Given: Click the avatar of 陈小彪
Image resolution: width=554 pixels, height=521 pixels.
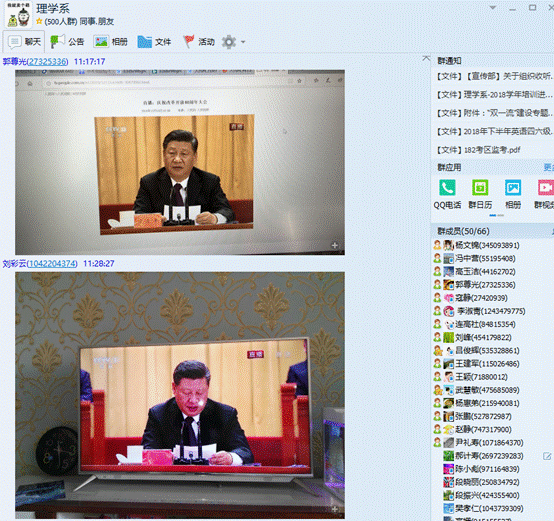Looking at the screenshot, I should (x=449, y=469).
